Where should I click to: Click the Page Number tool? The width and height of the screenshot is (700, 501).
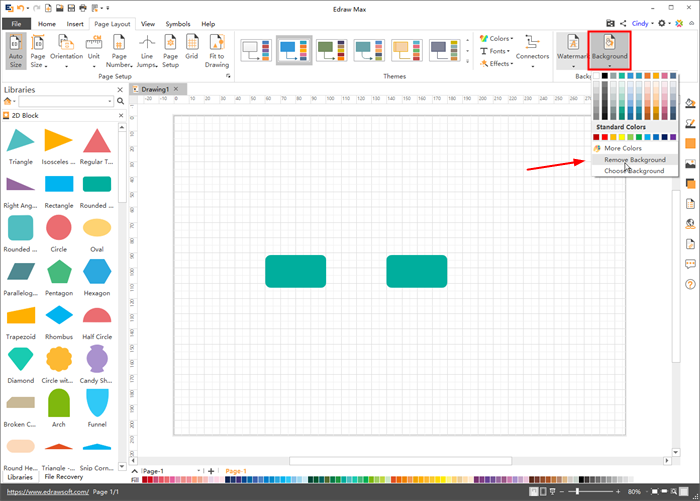119,50
